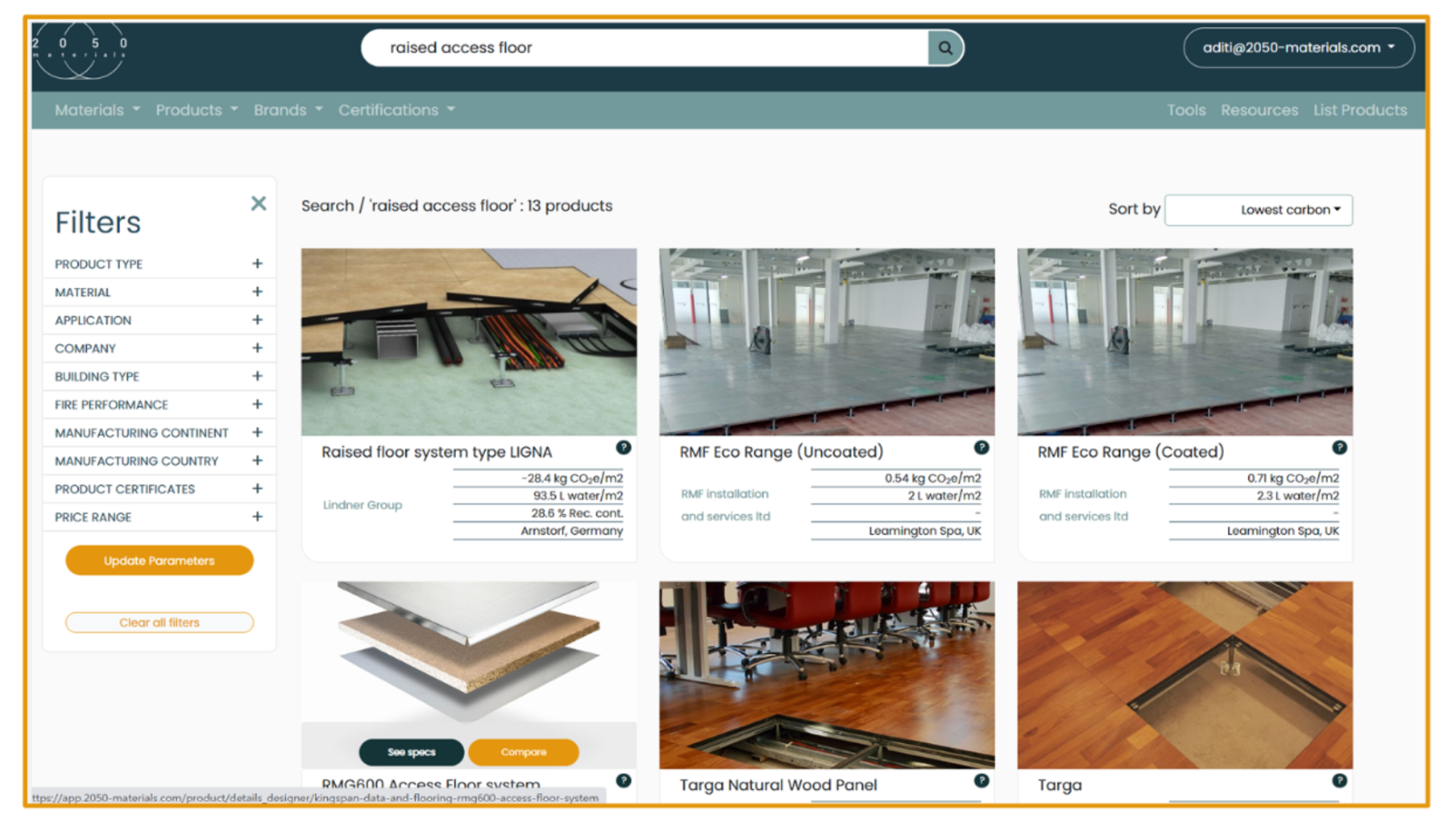This screenshot has width=1456, height=828.
Task: Expand the Fire Performance filter
Action: coord(257,405)
